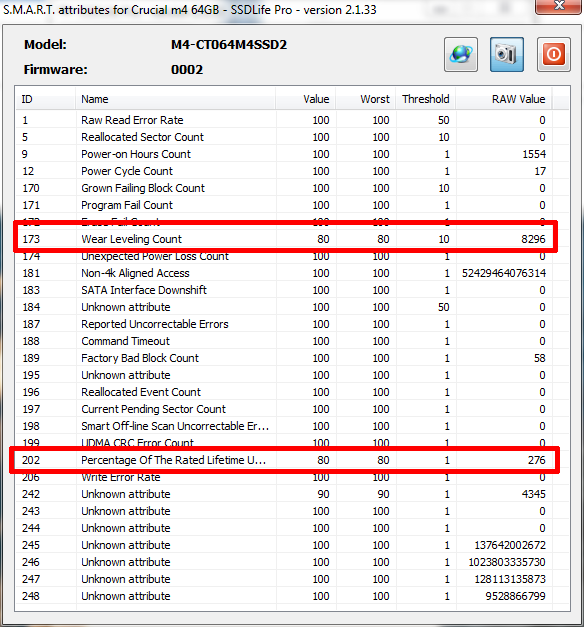Click the RAW value 58 cell
The image size is (584, 627).
click(540, 358)
